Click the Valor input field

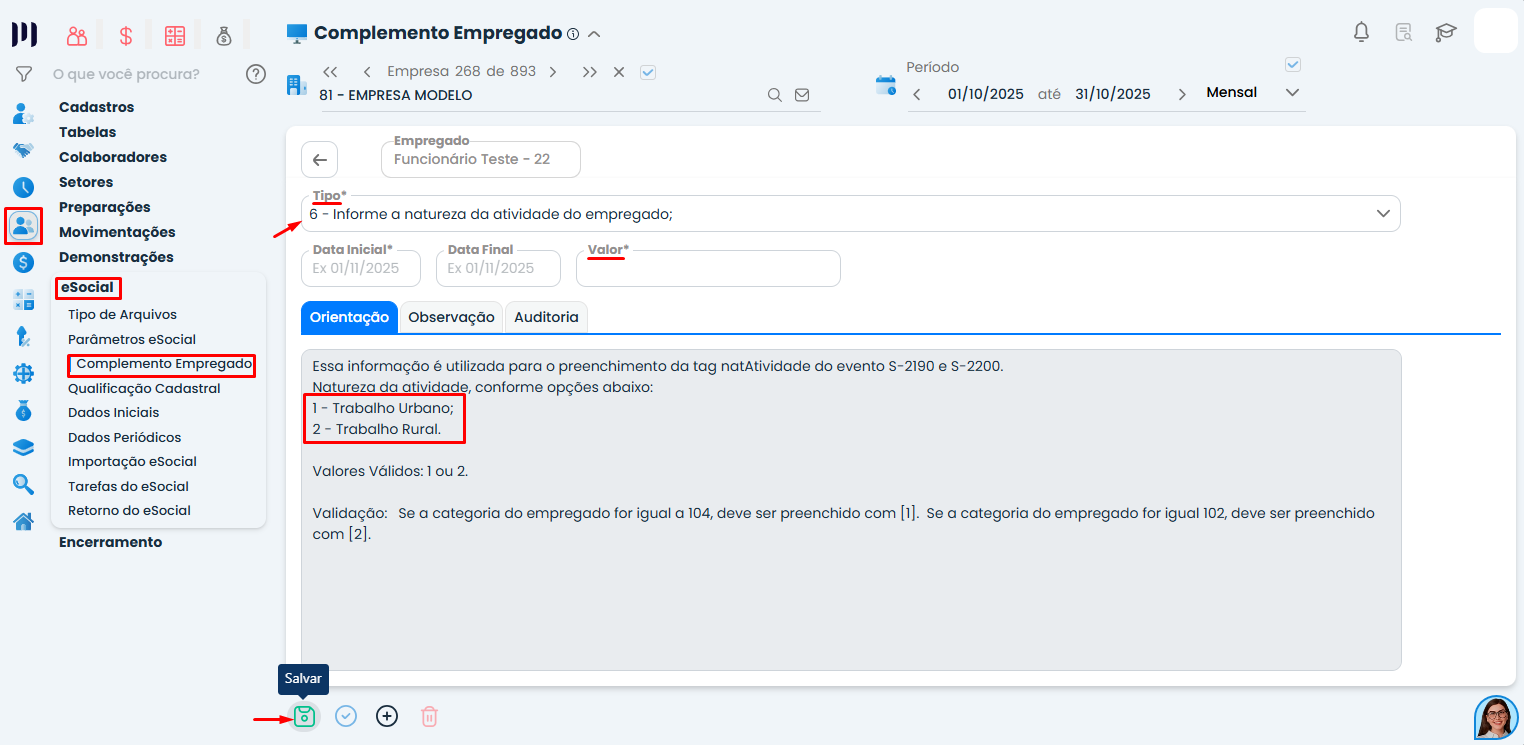(x=708, y=268)
